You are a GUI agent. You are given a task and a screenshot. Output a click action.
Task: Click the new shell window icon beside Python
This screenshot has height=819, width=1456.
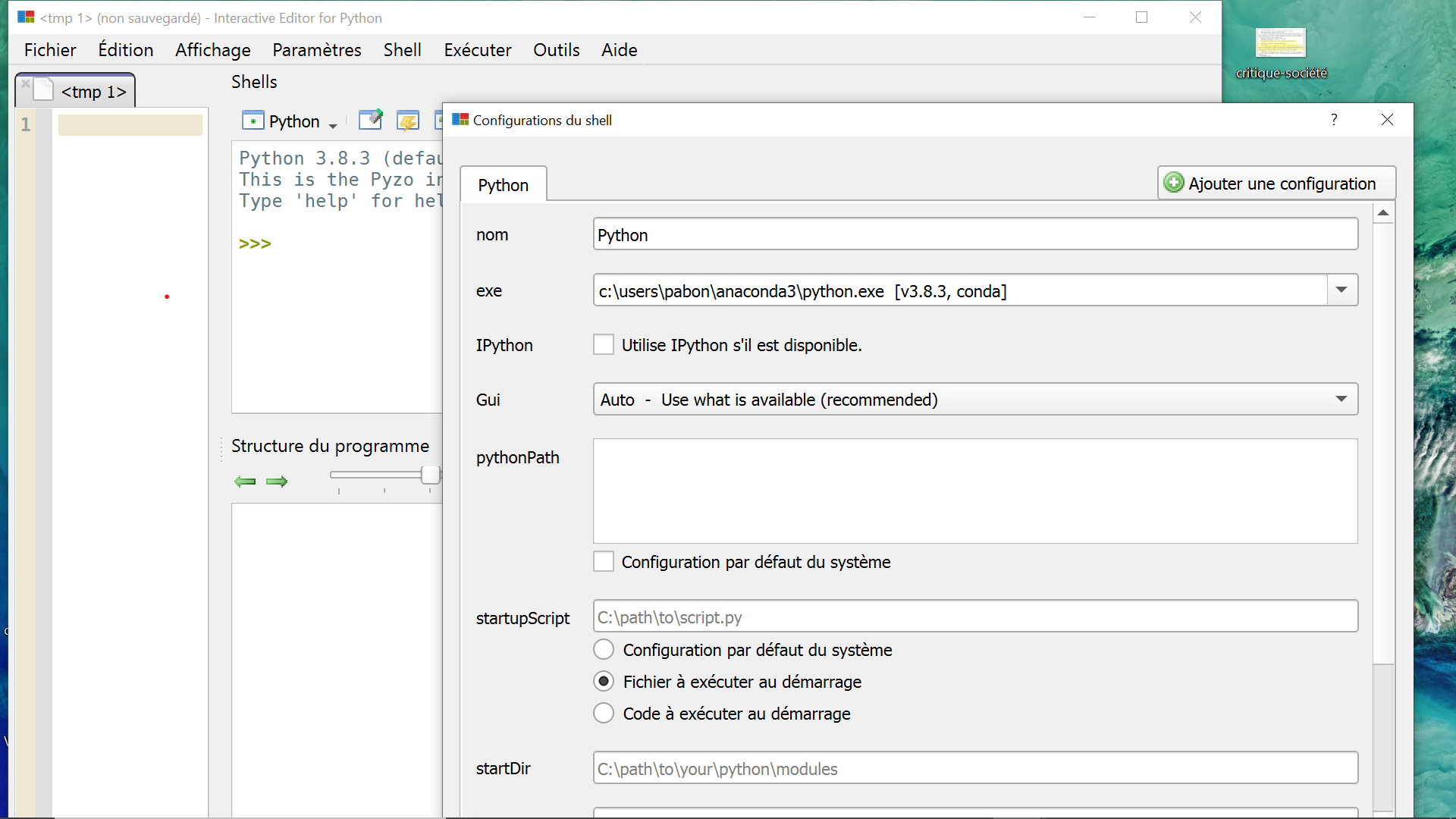point(253,121)
